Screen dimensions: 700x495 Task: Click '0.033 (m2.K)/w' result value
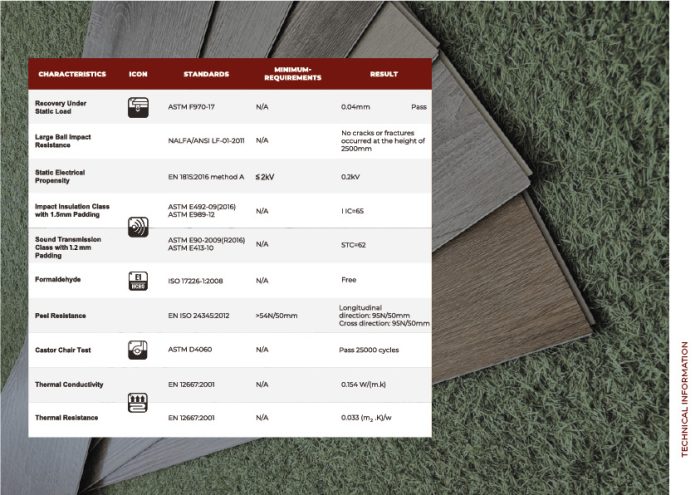pyautogui.click(x=366, y=418)
